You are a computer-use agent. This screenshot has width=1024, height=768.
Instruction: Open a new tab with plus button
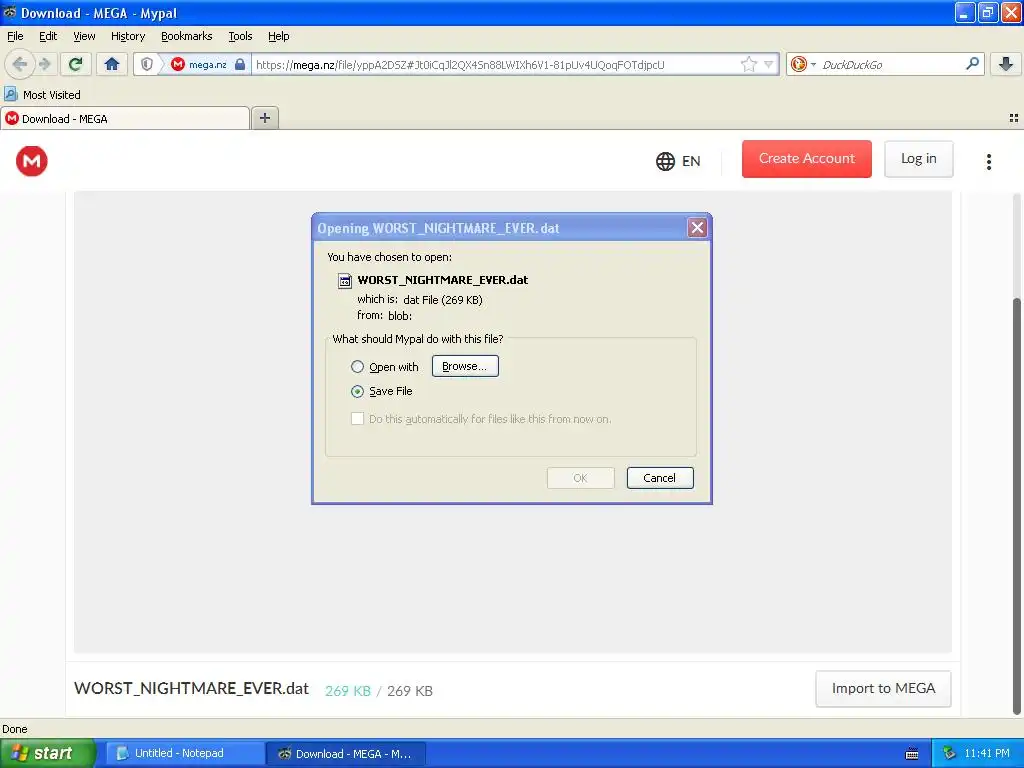coord(264,118)
